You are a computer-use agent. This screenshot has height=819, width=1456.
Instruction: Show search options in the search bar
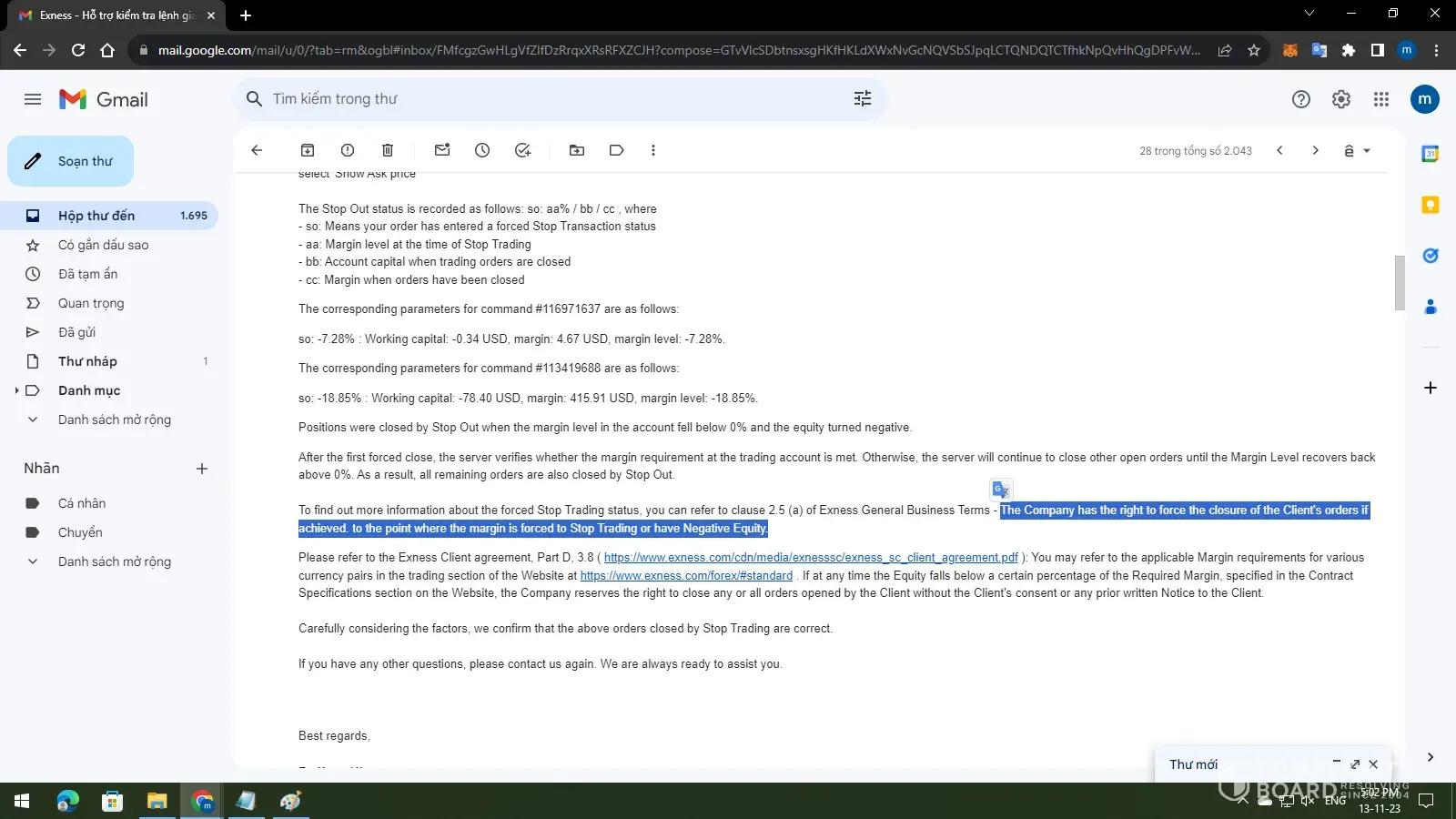point(863,98)
